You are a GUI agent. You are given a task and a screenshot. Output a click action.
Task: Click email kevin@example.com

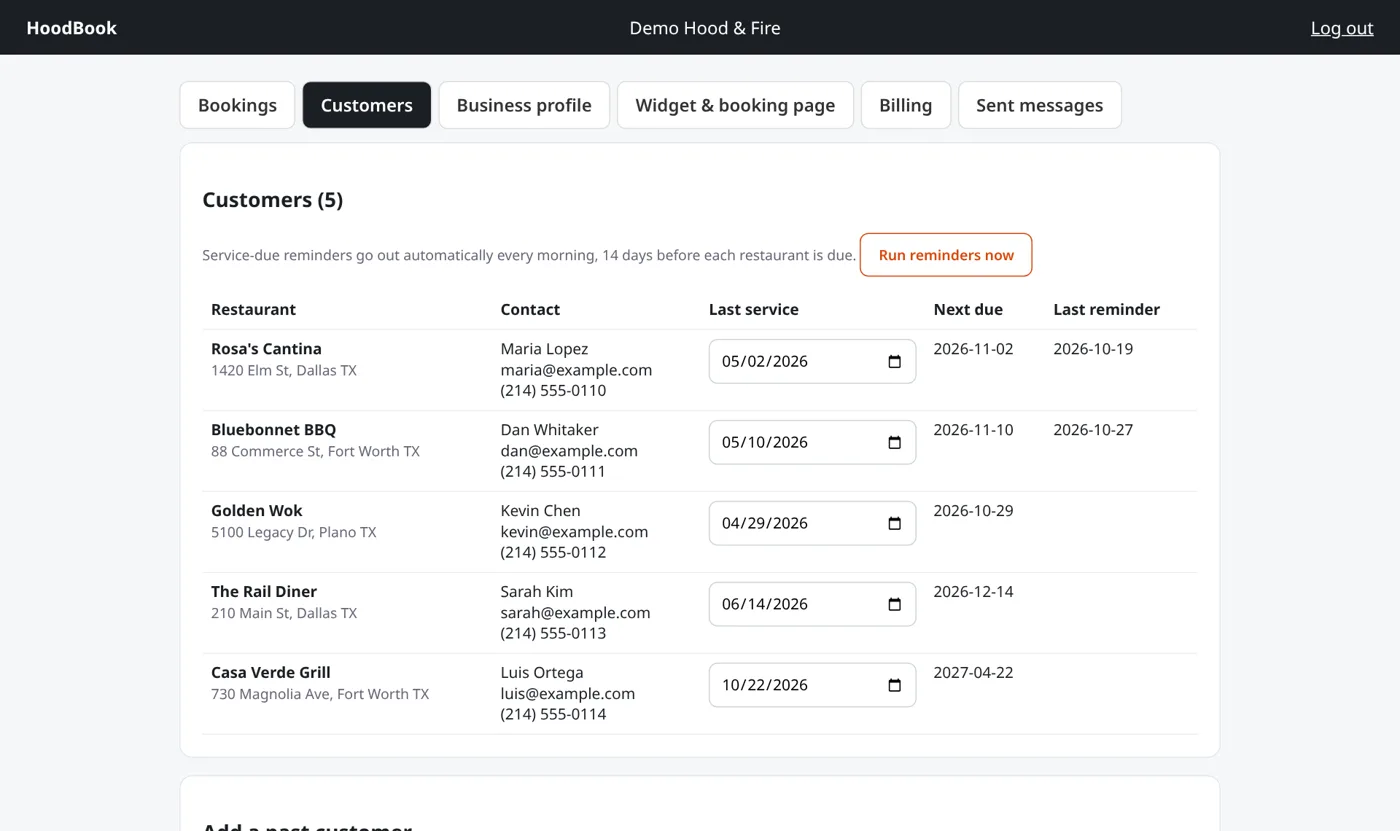(x=574, y=532)
